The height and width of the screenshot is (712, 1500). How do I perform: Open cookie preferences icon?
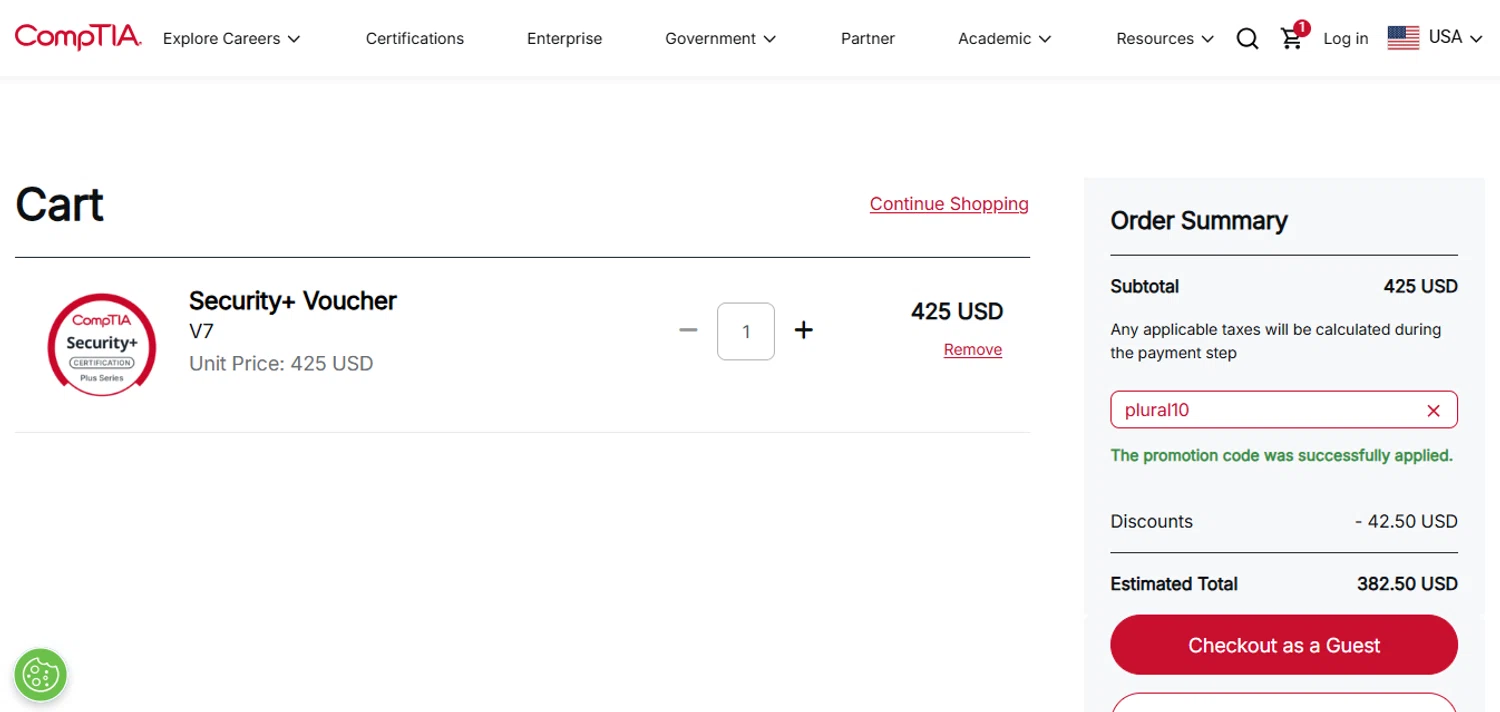coord(40,674)
